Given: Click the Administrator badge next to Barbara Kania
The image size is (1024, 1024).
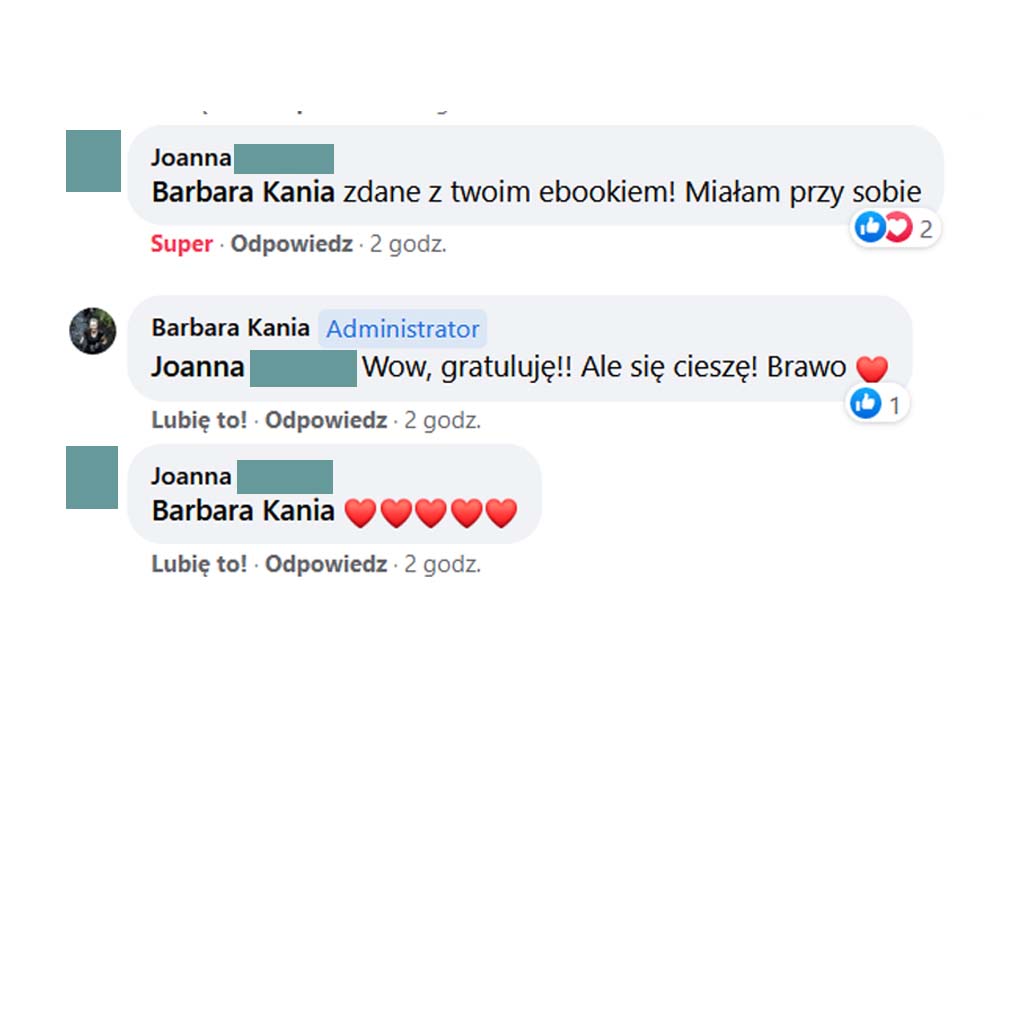Looking at the screenshot, I should point(402,328).
